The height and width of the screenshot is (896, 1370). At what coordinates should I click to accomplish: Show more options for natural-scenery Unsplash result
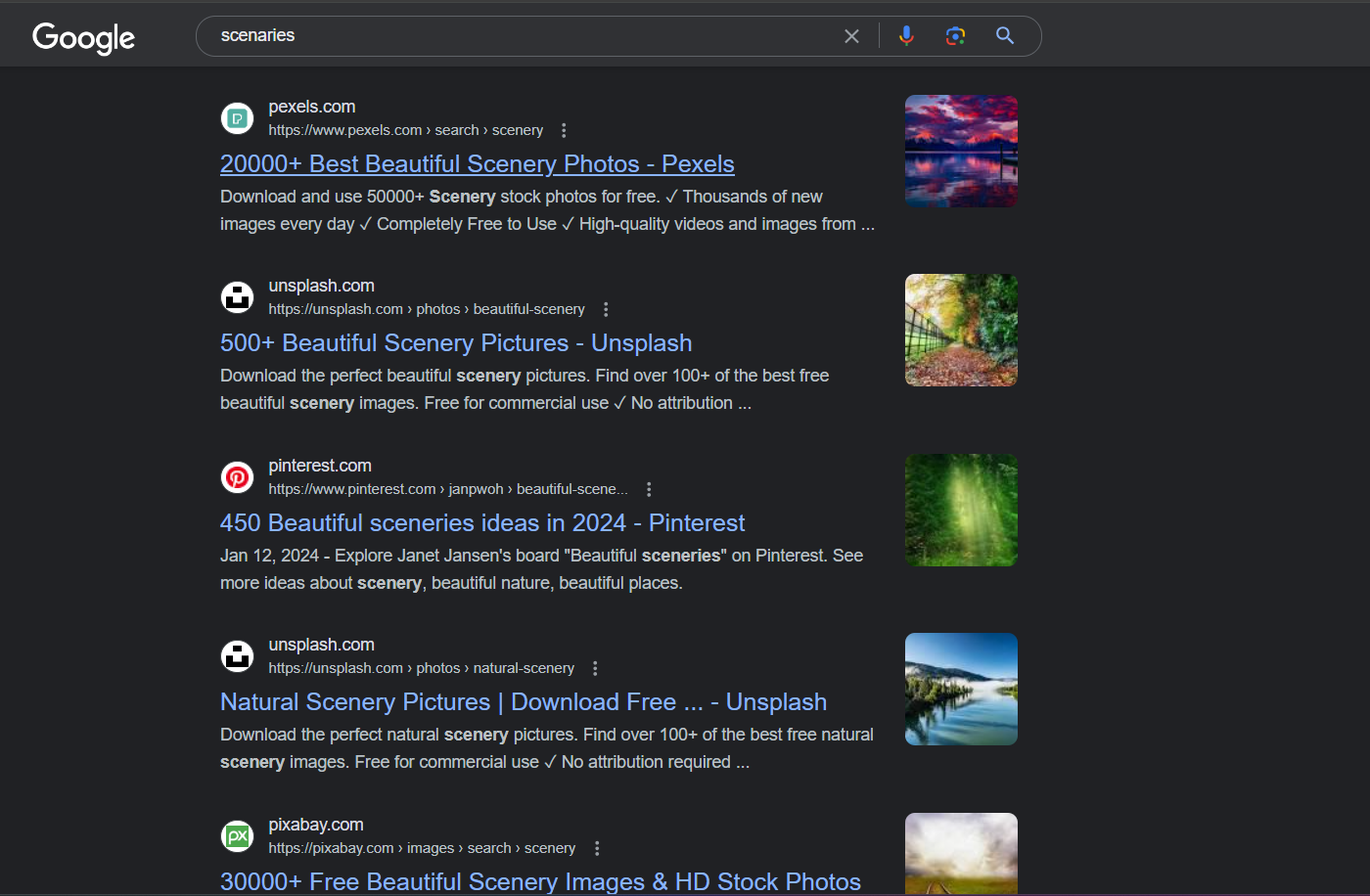(595, 668)
